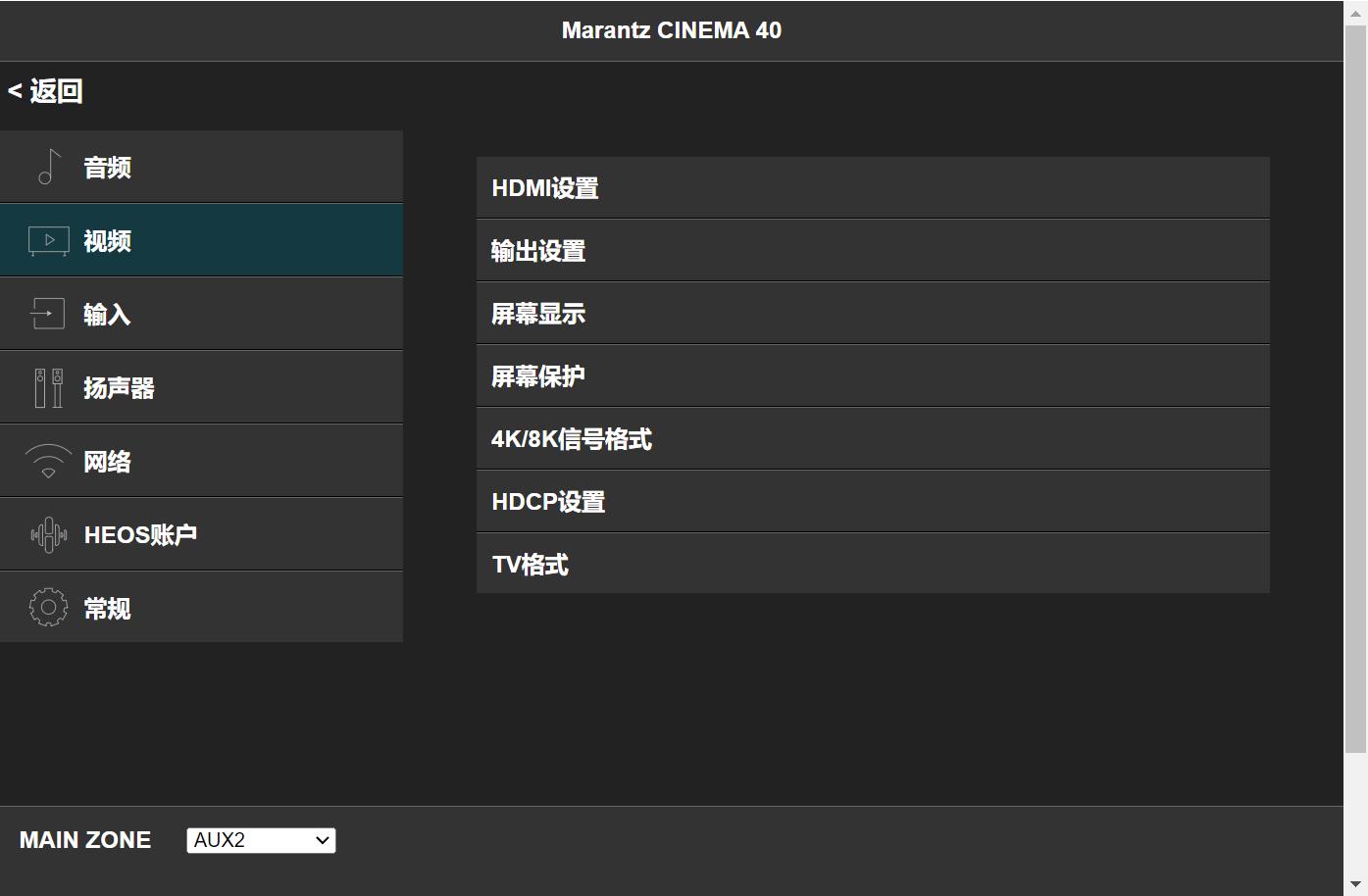Click the video play screen icon
Image resolution: width=1368 pixels, height=896 pixels.
47,240
